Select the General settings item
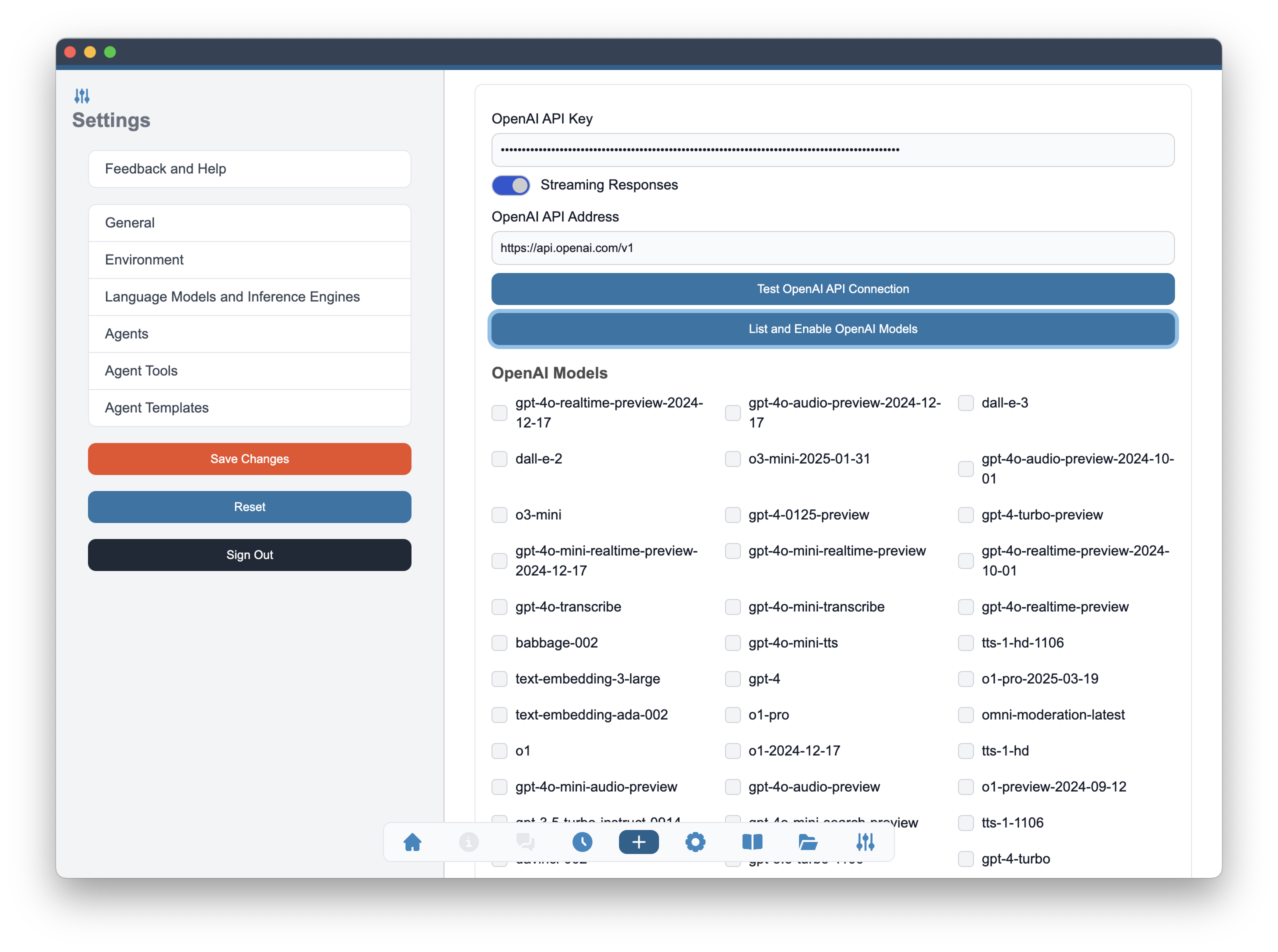Screen dimensions: 1278x952 pyautogui.click(x=249, y=223)
